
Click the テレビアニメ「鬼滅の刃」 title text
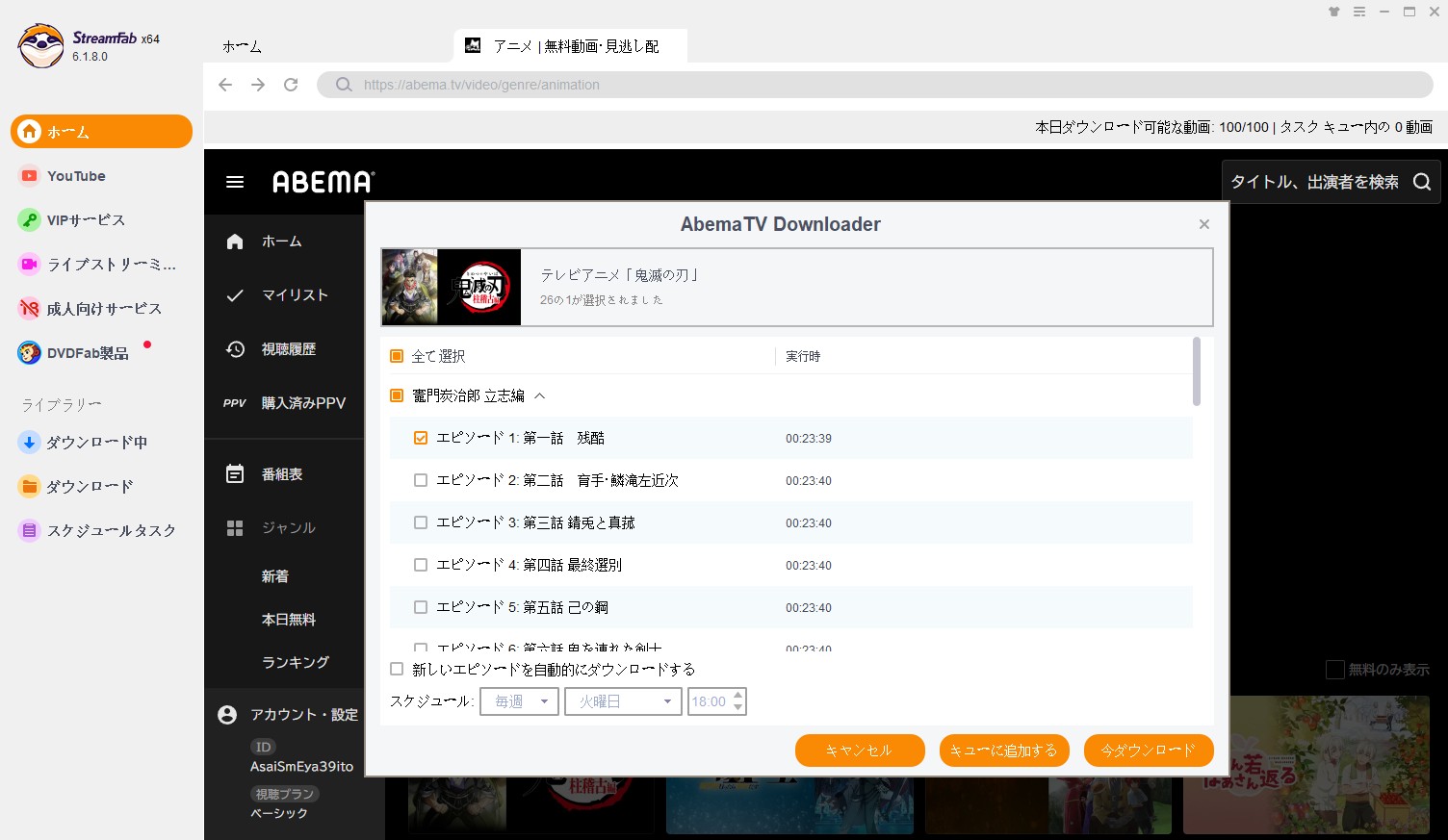(x=621, y=275)
